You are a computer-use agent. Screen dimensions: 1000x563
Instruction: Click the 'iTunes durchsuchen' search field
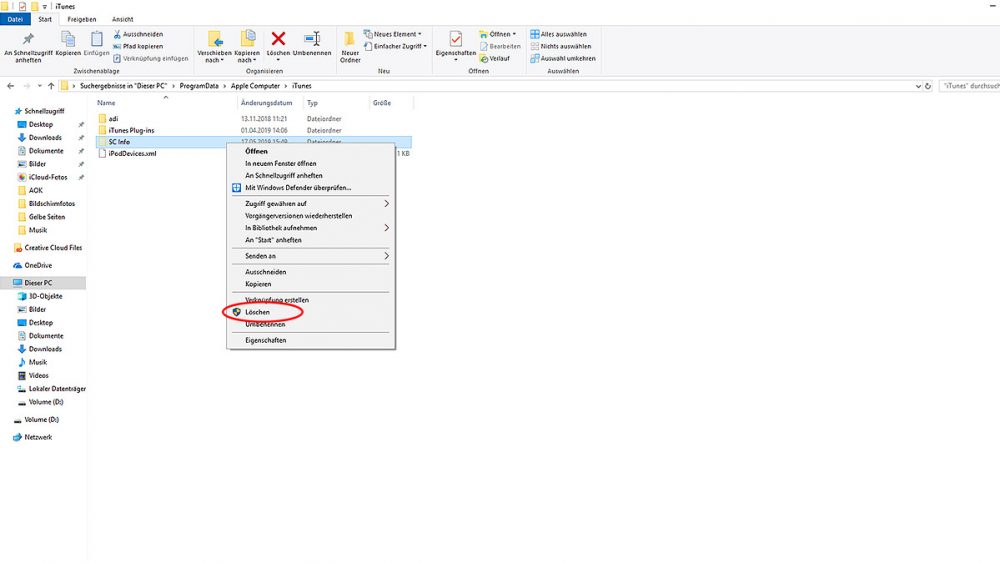click(970, 86)
